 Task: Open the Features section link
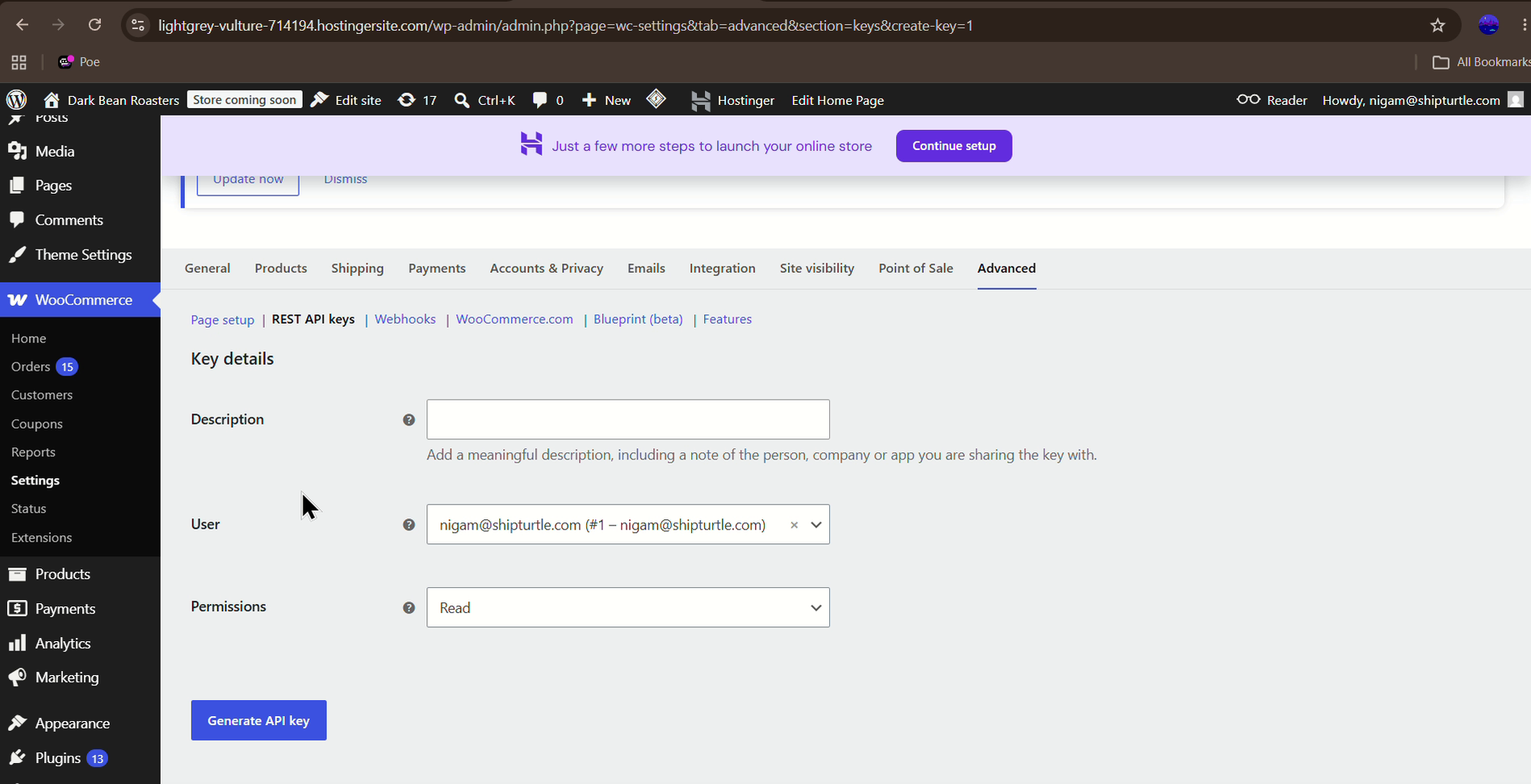pyautogui.click(x=727, y=319)
